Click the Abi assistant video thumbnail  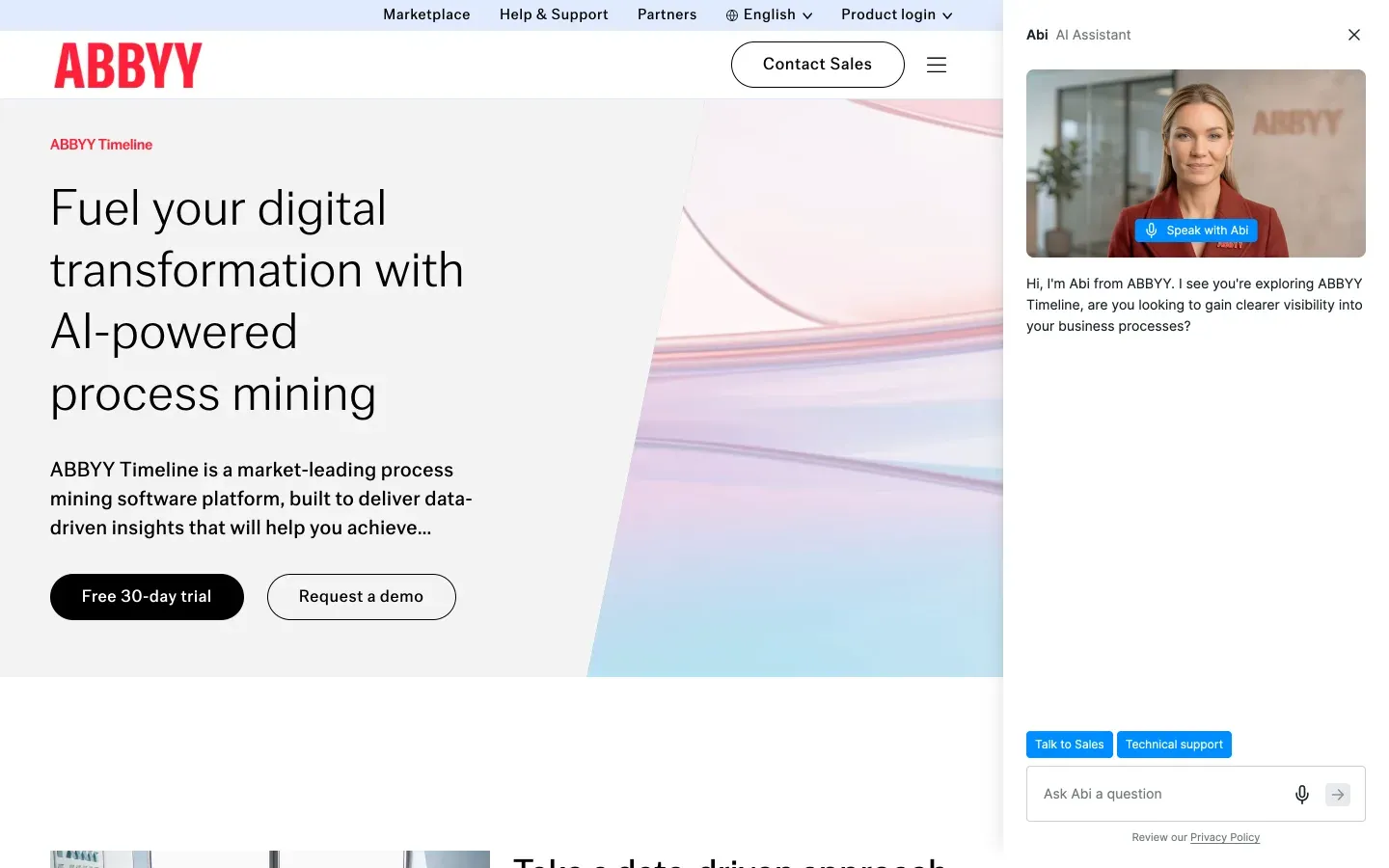(1196, 163)
